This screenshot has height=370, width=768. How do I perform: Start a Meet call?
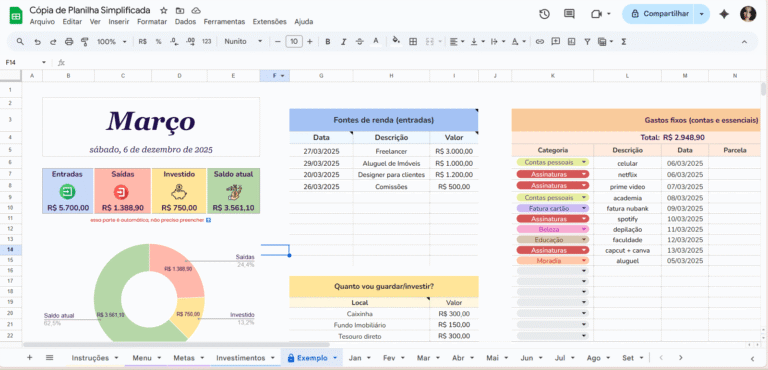click(600, 14)
